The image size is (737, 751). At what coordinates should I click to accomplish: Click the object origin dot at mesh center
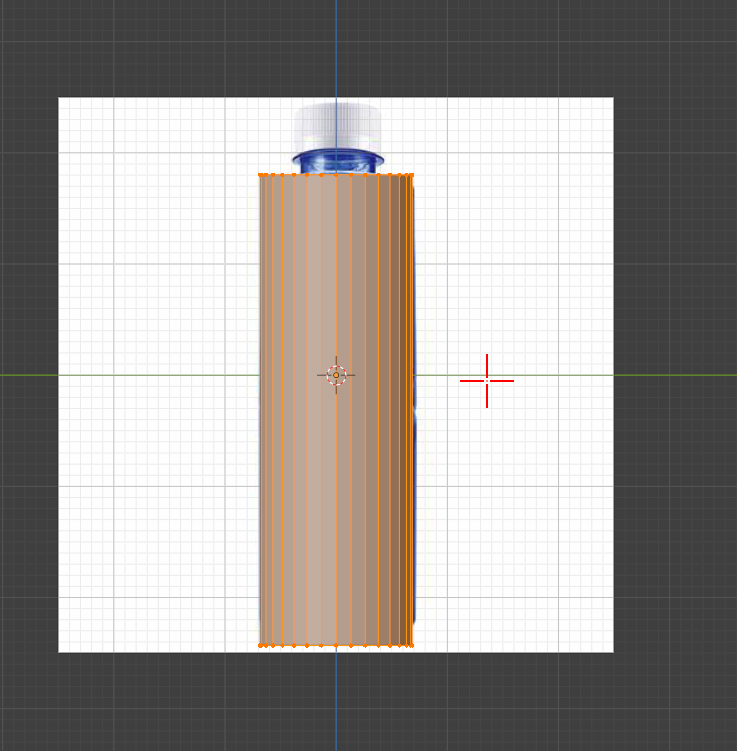(336, 376)
